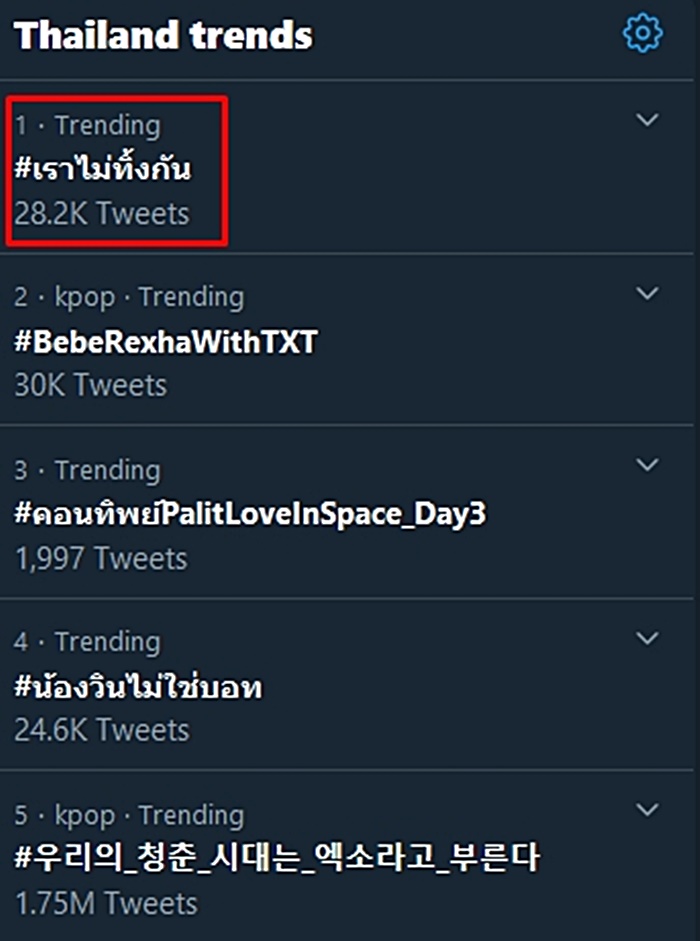Open the #เราไม่ทิ้งกัน hashtag

(103, 169)
